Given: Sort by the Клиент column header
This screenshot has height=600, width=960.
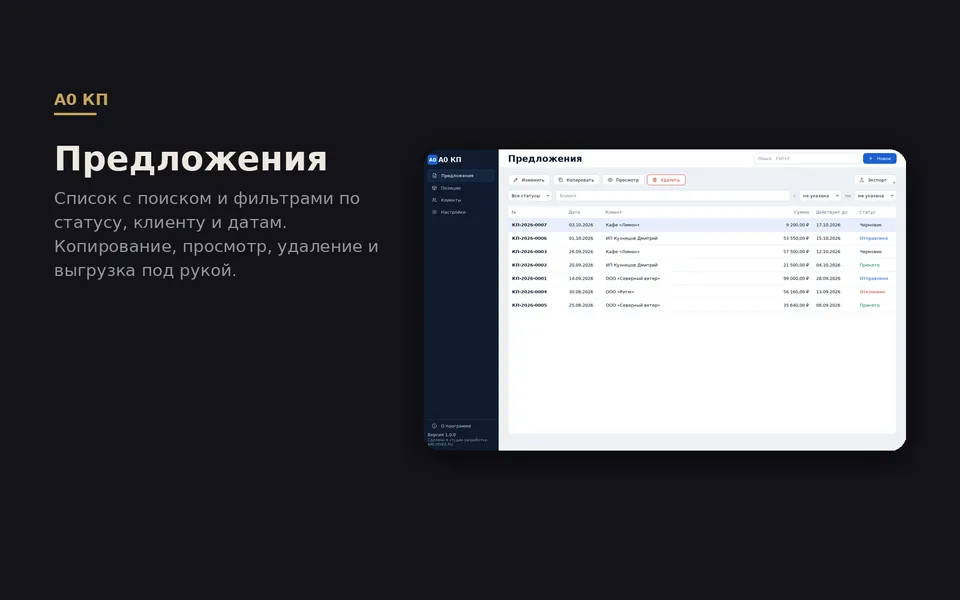Looking at the screenshot, I should click(x=613, y=212).
